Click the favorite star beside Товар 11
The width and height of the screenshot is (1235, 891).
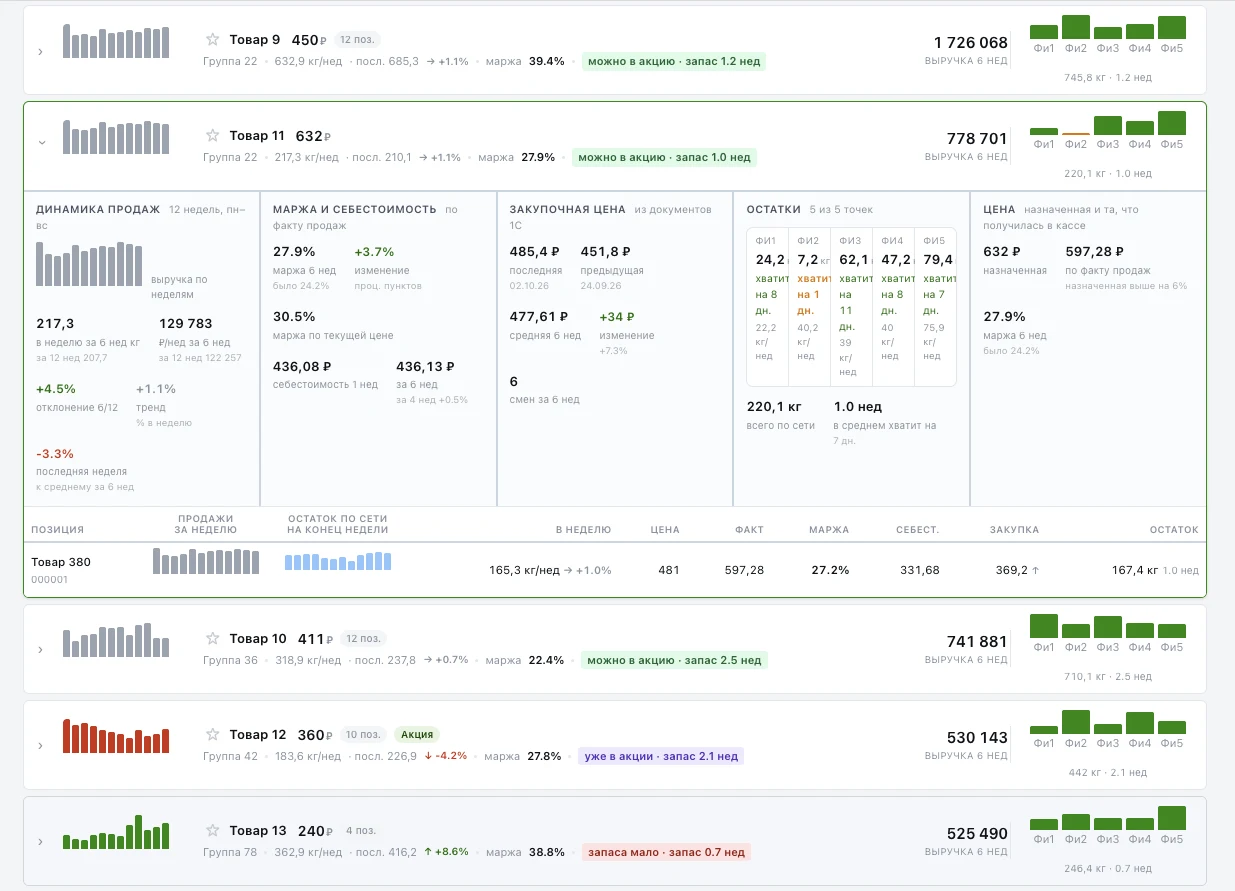coord(212,136)
